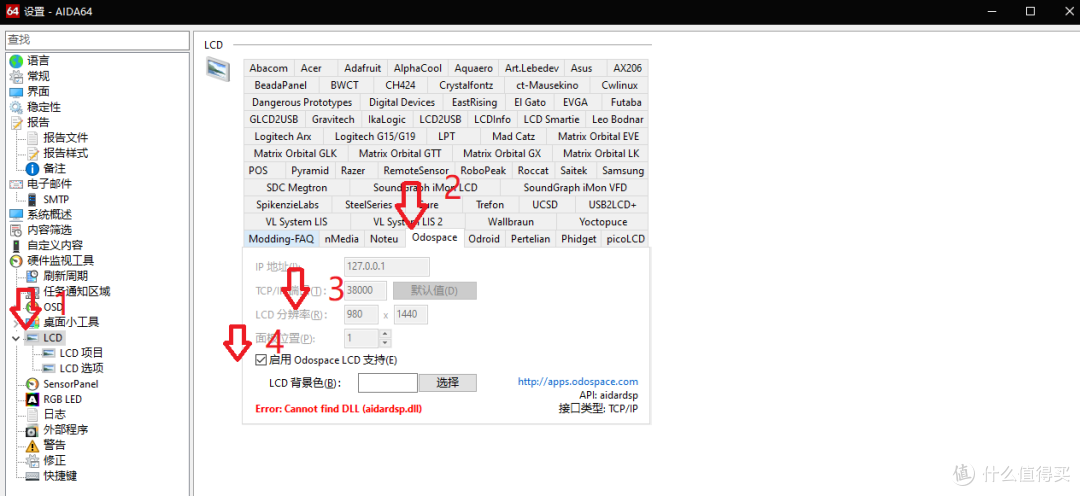Open the apps.odospace.com link
1080x496 pixels.
(578, 381)
